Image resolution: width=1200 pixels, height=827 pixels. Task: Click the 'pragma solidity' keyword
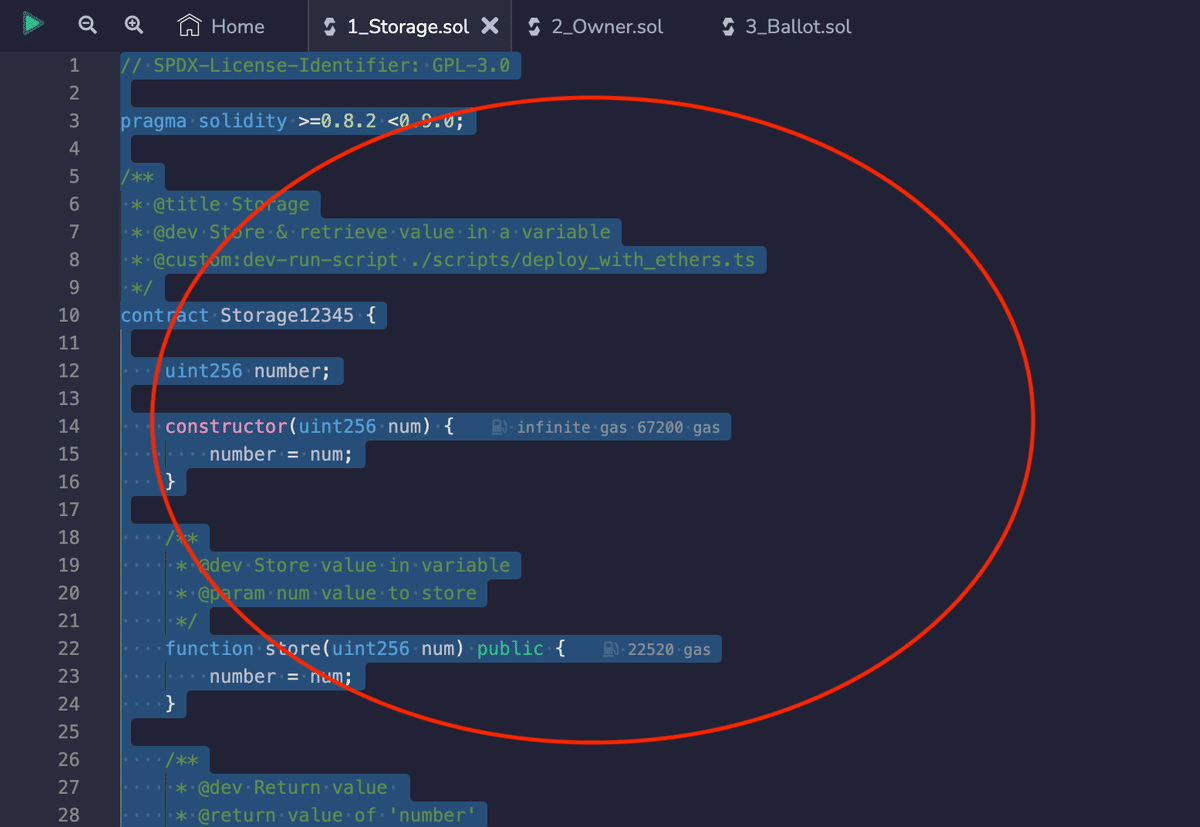[x=203, y=121]
